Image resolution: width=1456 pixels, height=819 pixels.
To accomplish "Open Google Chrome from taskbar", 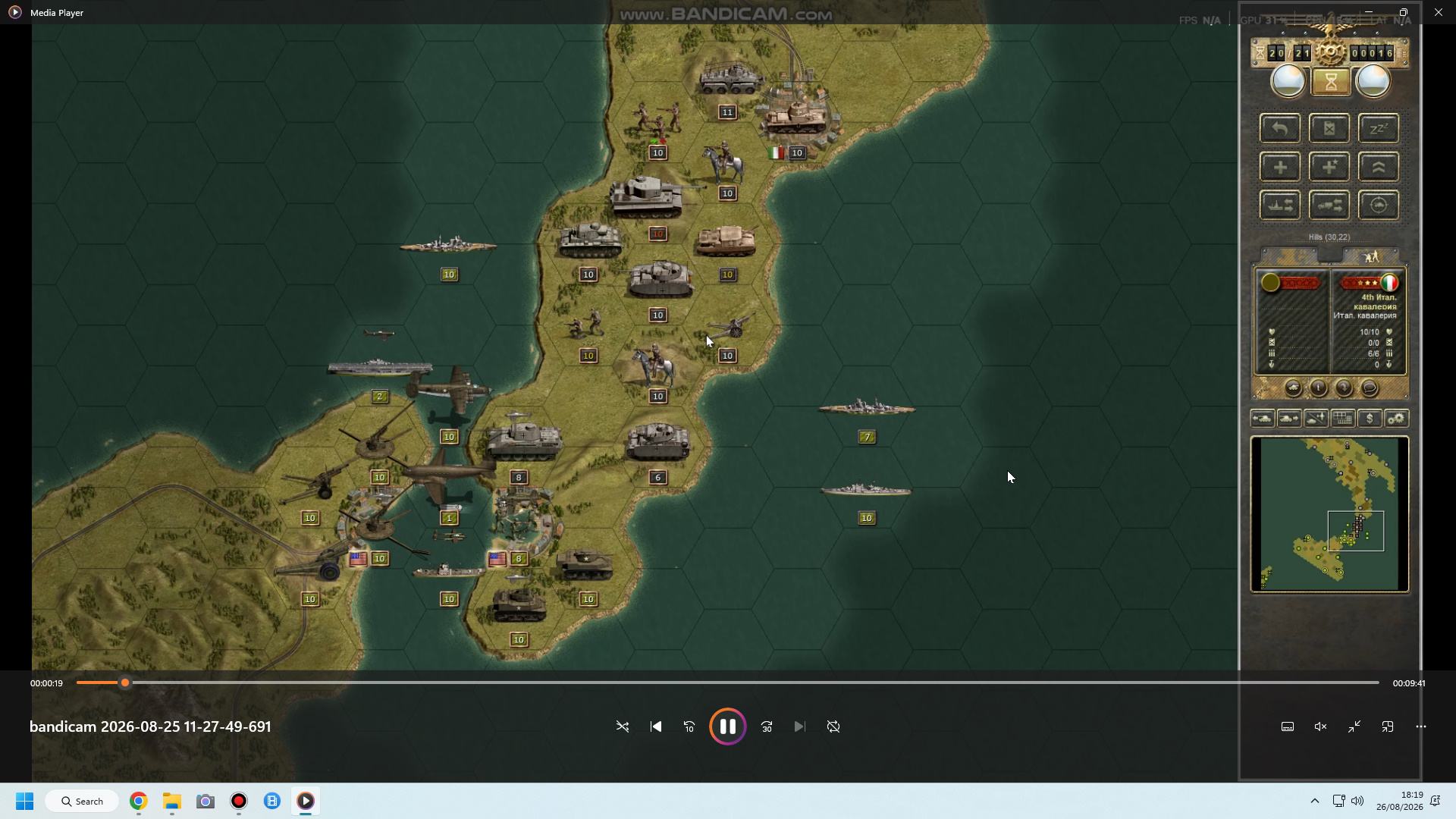I will tap(138, 801).
